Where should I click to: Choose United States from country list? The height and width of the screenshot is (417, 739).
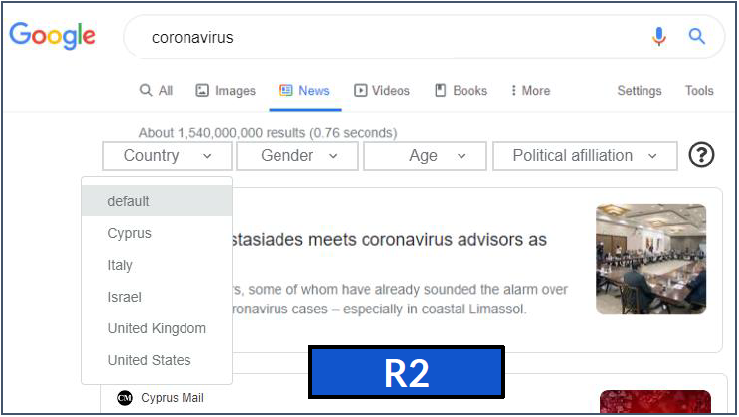(x=157, y=360)
